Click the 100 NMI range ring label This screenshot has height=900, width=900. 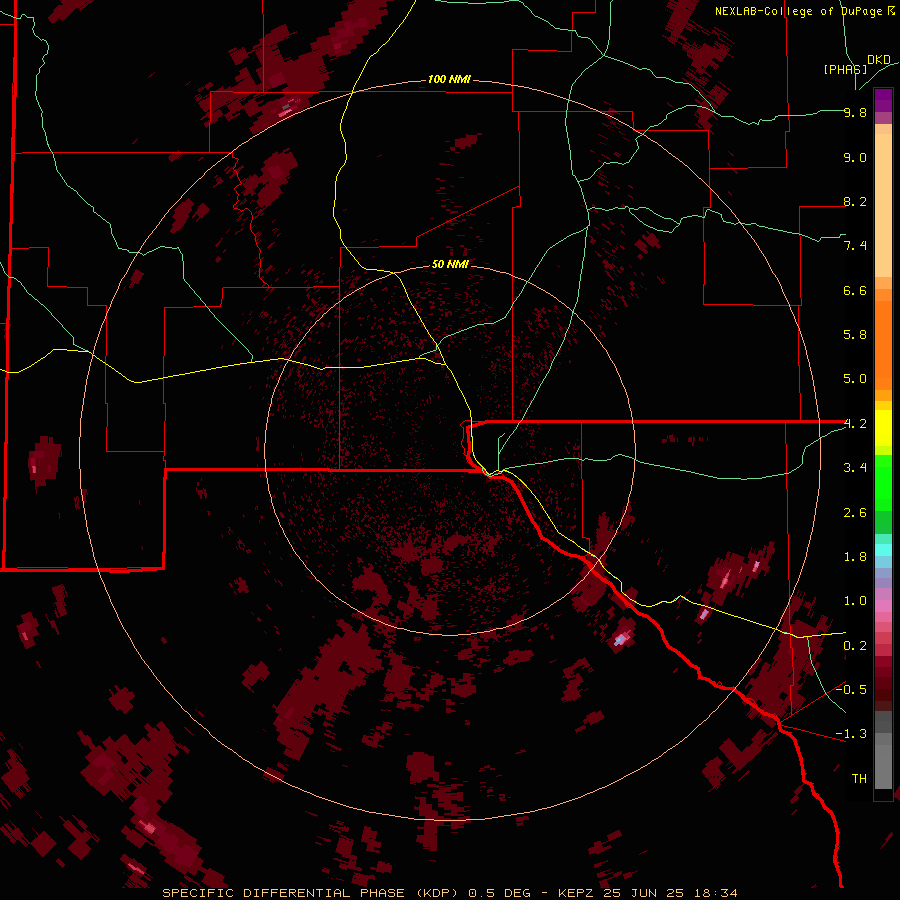click(449, 79)
